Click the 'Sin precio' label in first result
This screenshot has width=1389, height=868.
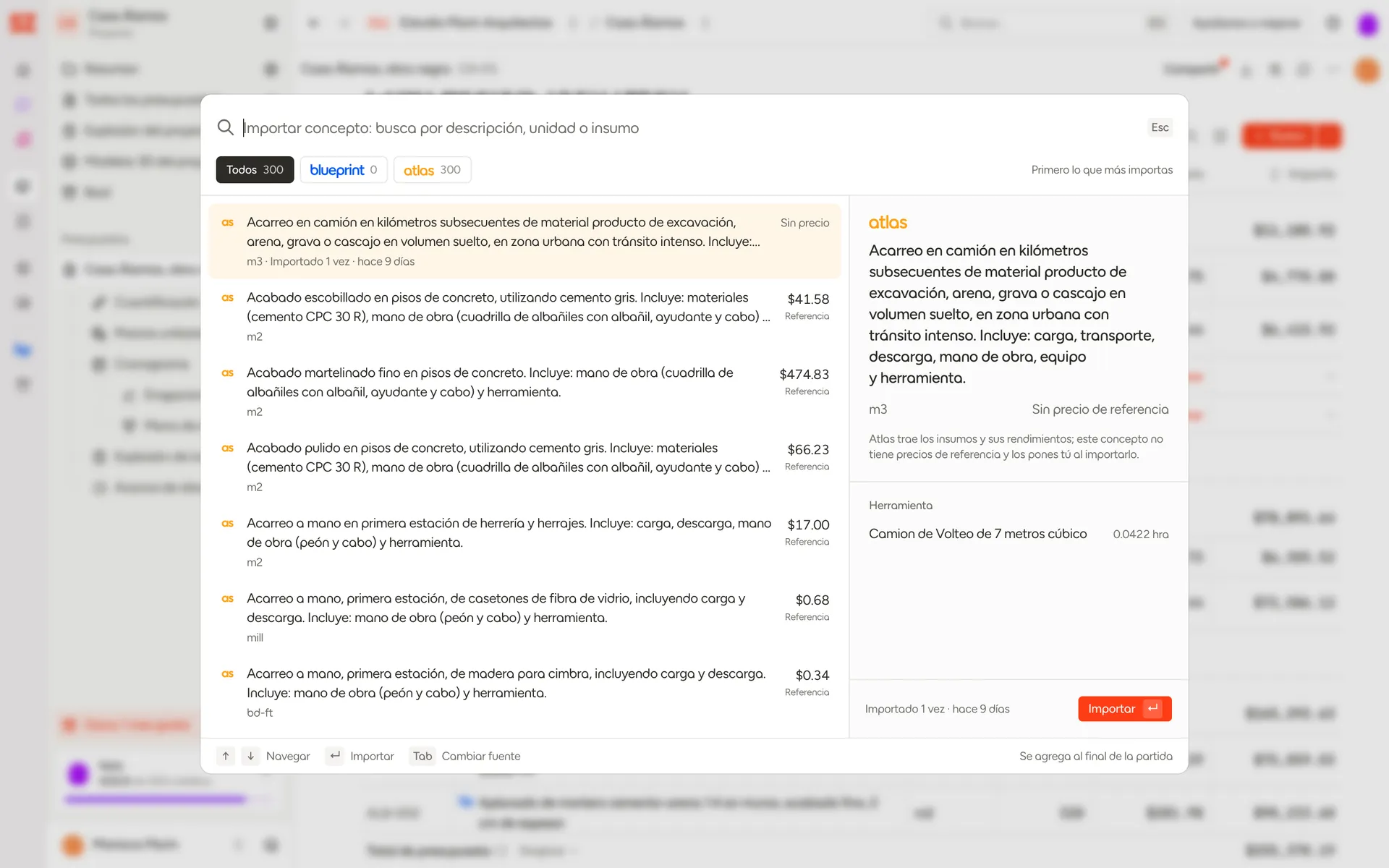coord(804,223)
